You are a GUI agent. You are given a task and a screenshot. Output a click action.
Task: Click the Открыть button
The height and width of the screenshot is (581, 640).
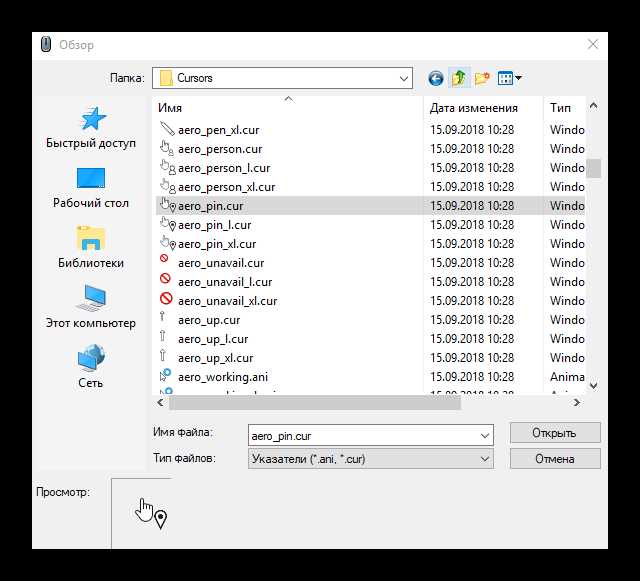(x=555, y=433)
